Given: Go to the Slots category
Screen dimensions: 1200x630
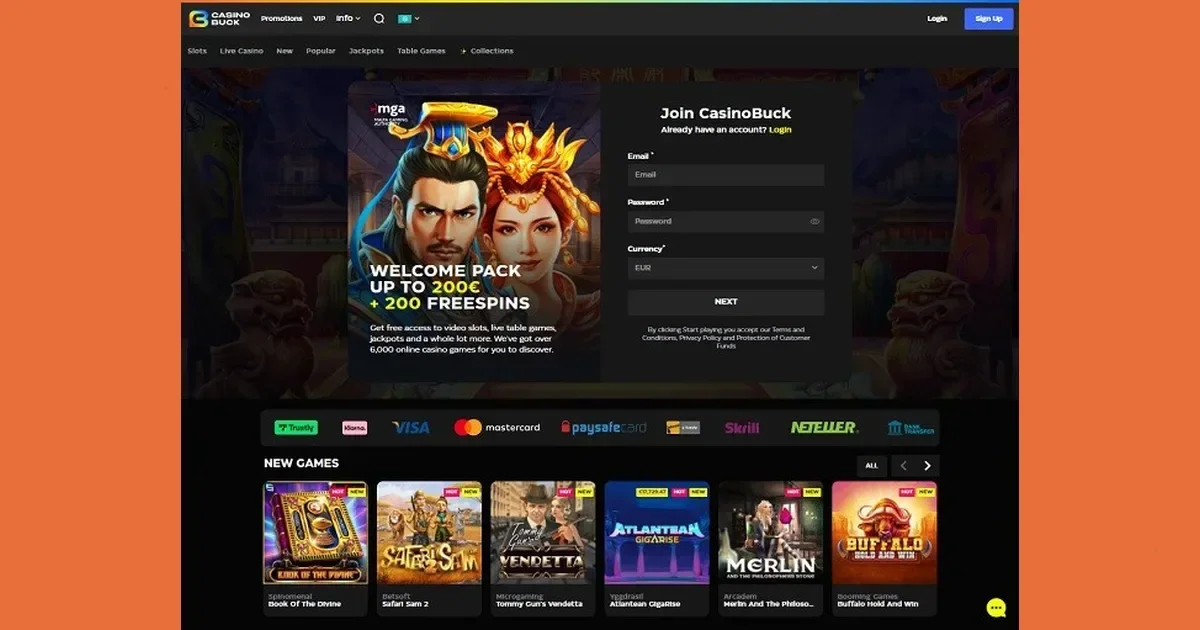Looking at the screenshot, I should click(x=197, y=51).
